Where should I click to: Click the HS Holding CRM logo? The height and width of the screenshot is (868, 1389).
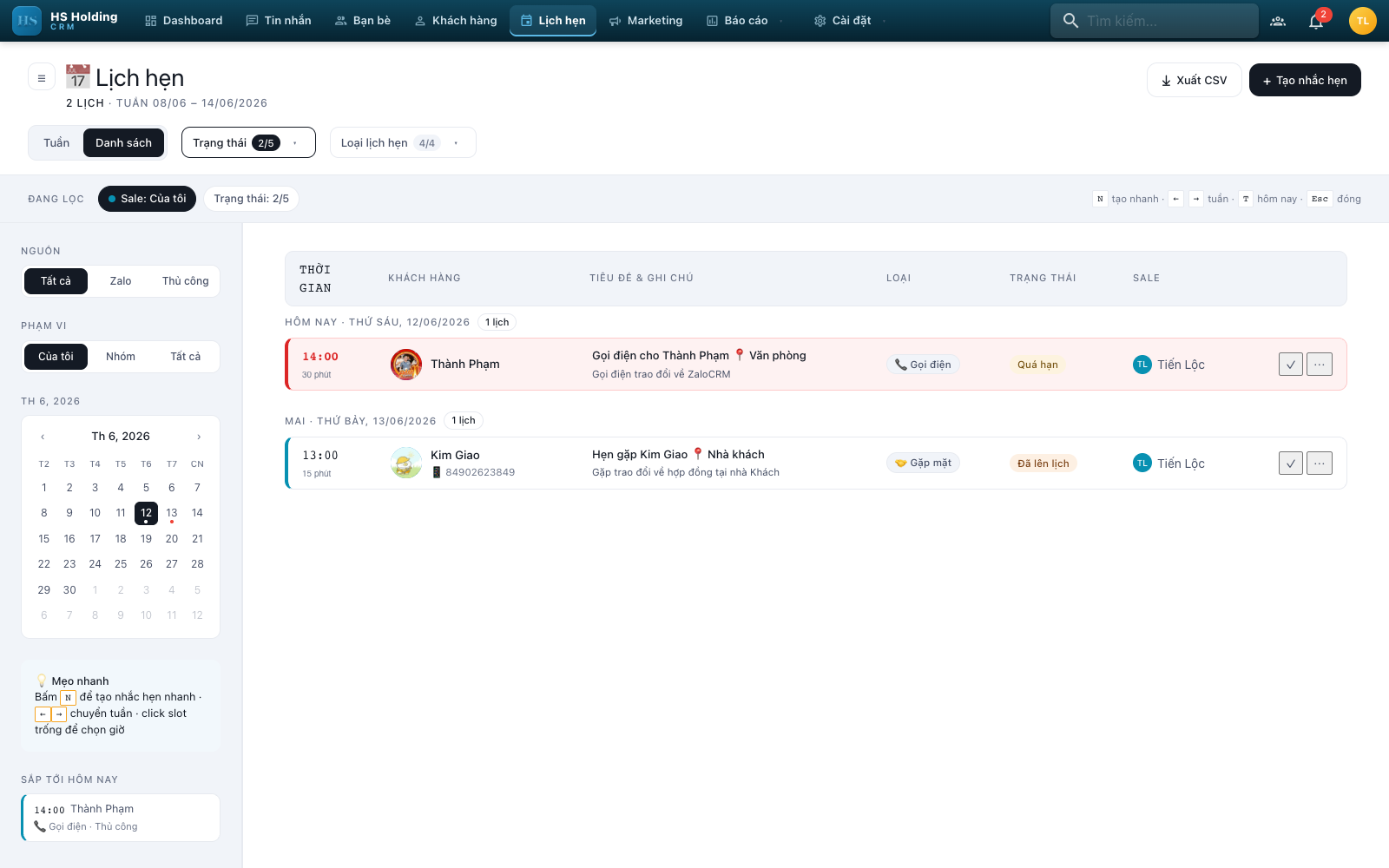pos(66,20)
